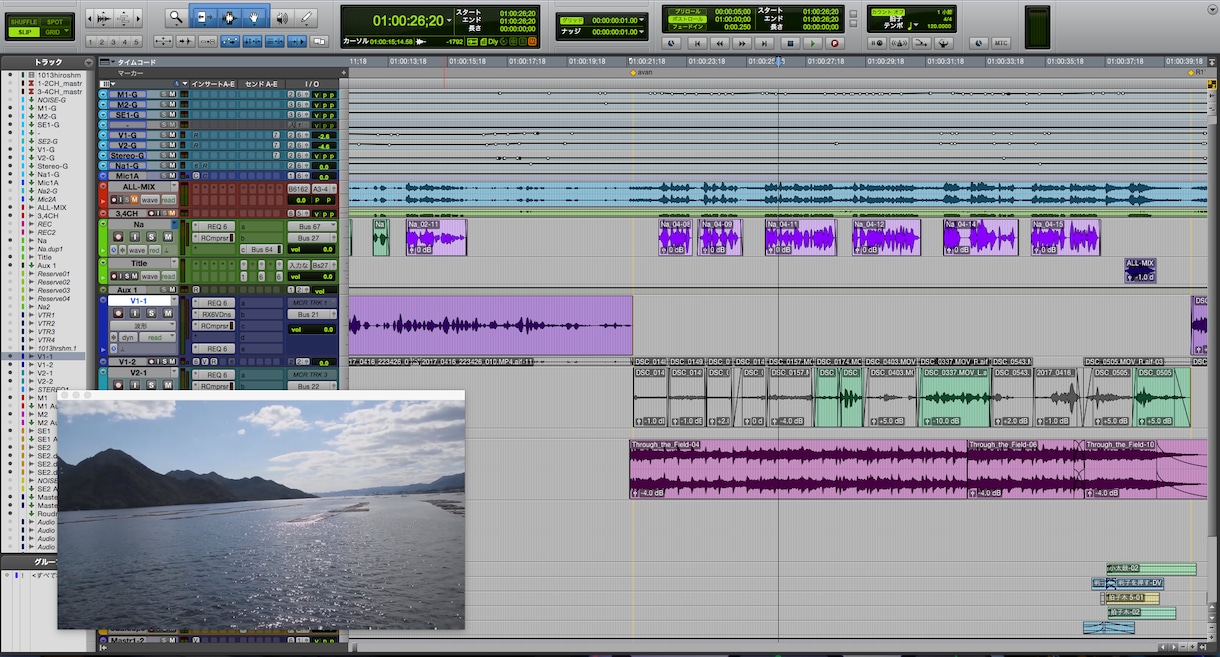
Task: Toggle Grid edit mode
Action: (x=54, y=32)
